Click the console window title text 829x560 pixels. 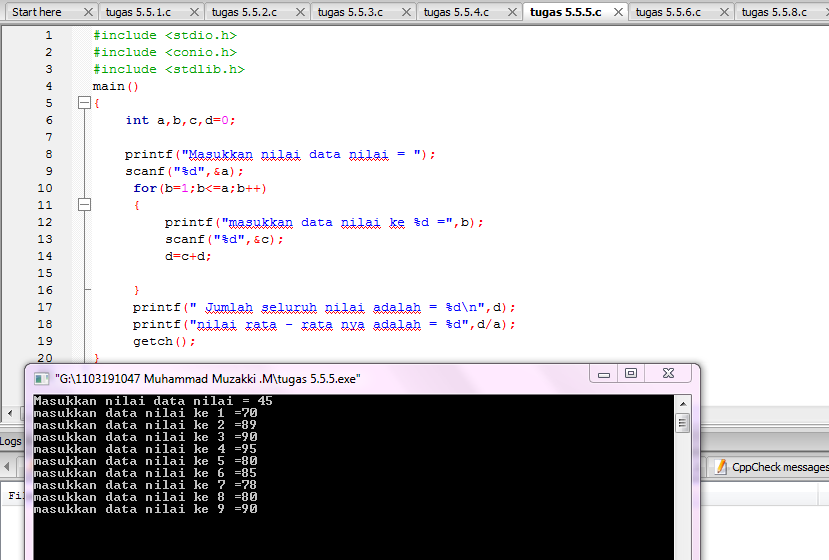(208, 379)
